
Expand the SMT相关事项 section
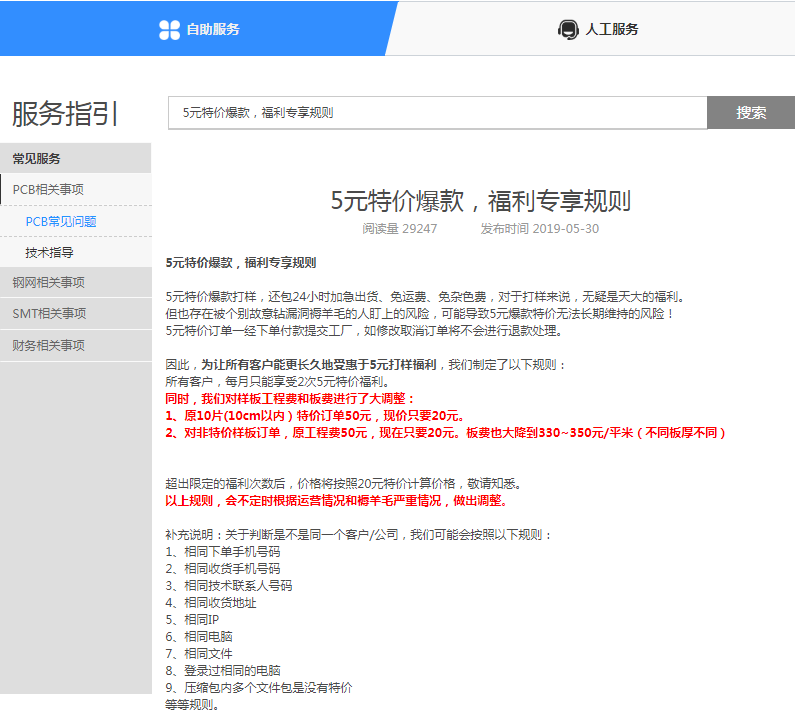point(49,313)
